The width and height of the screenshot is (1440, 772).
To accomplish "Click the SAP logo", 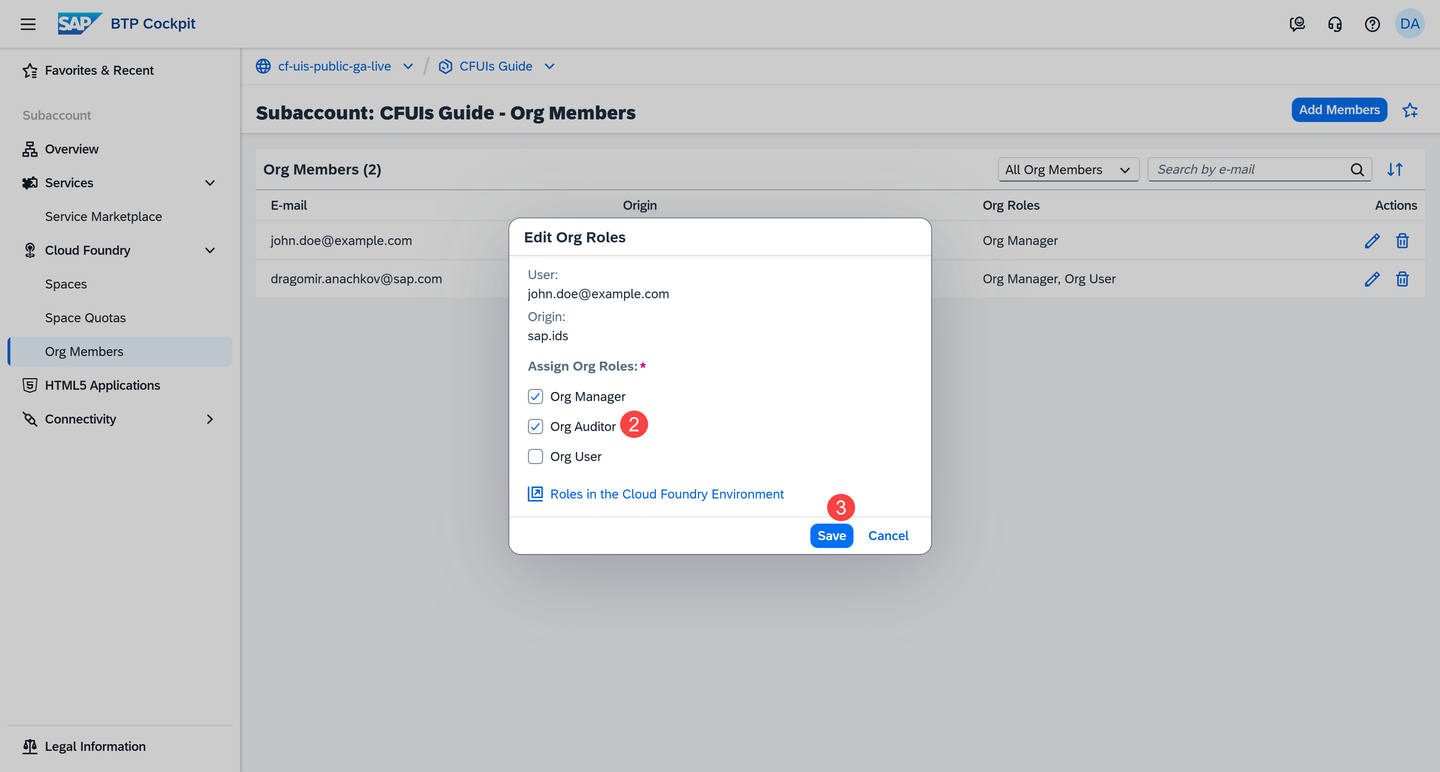I will 80,24.
